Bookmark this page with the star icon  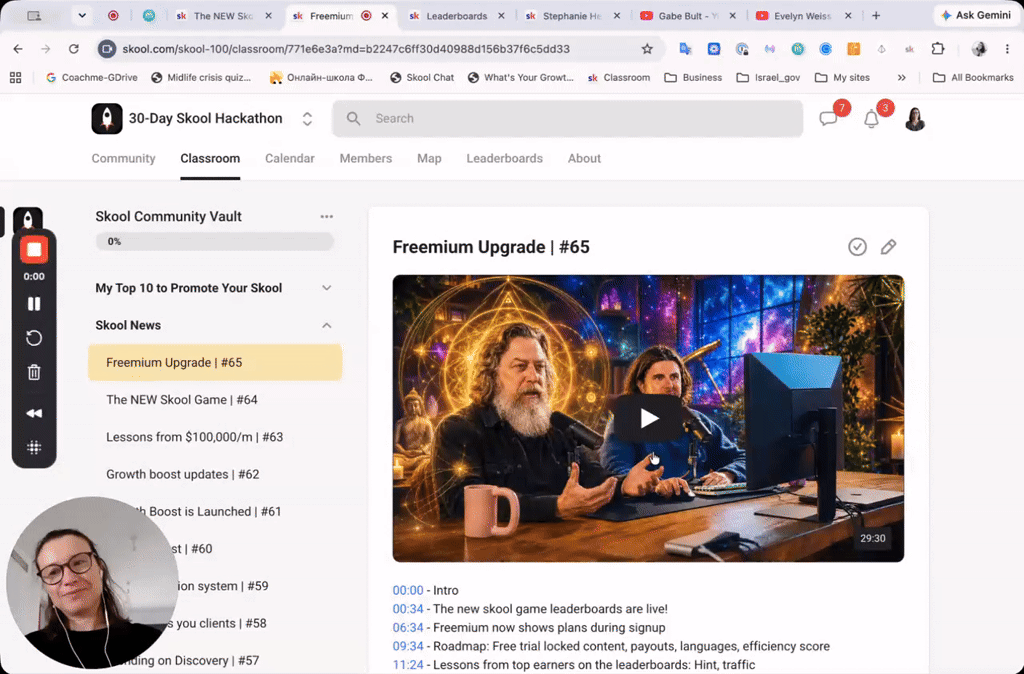pos(647,49)
